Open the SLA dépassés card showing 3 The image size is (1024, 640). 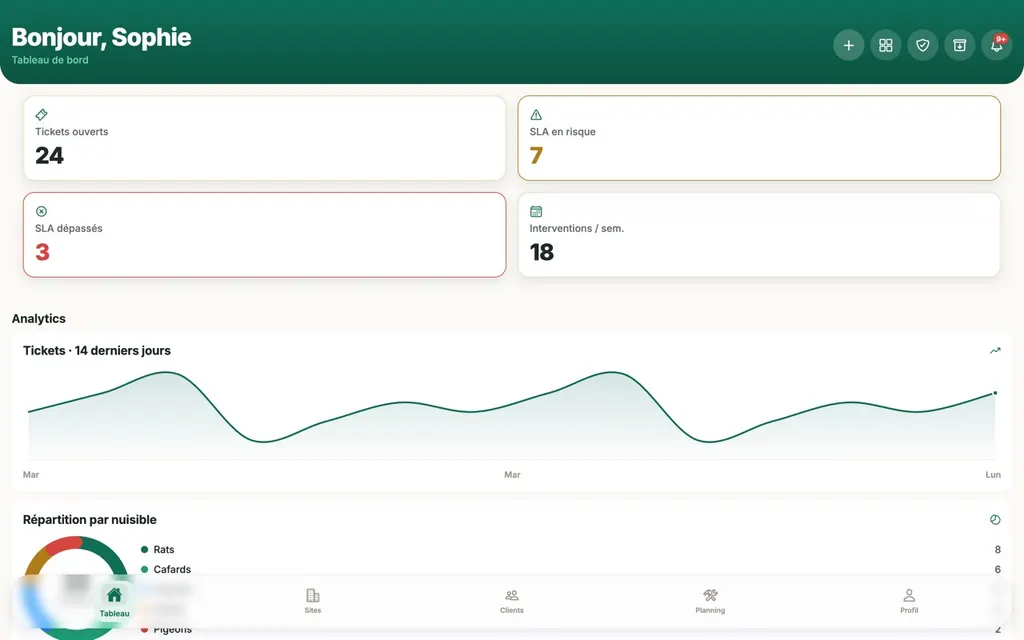click(264, 234)
